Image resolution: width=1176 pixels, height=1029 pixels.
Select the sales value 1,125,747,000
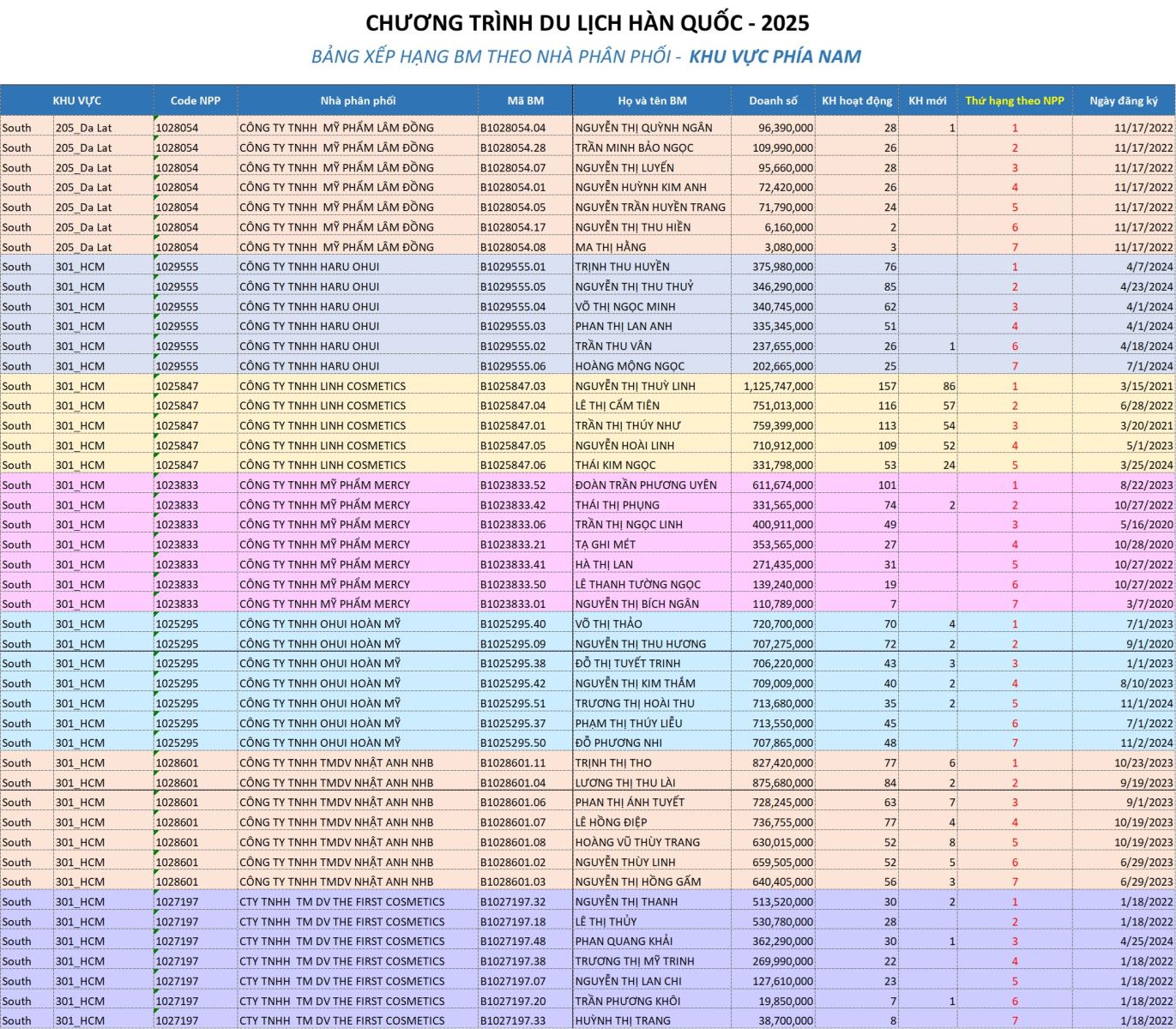[779, 386]
